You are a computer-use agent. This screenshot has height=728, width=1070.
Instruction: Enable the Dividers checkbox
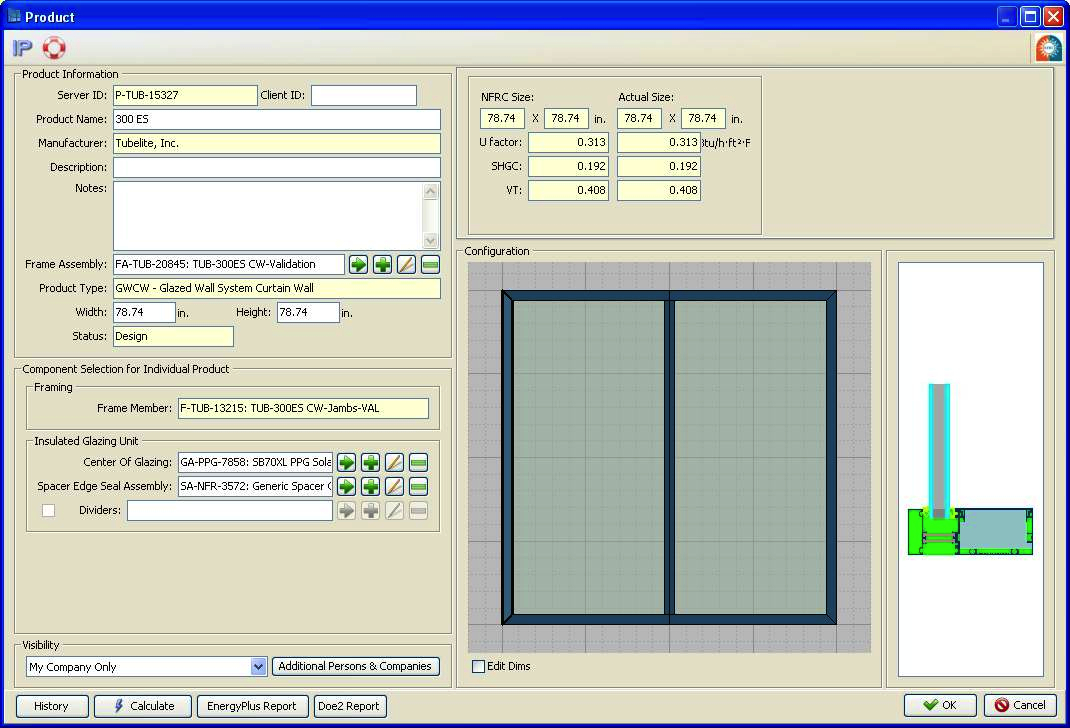48,511
